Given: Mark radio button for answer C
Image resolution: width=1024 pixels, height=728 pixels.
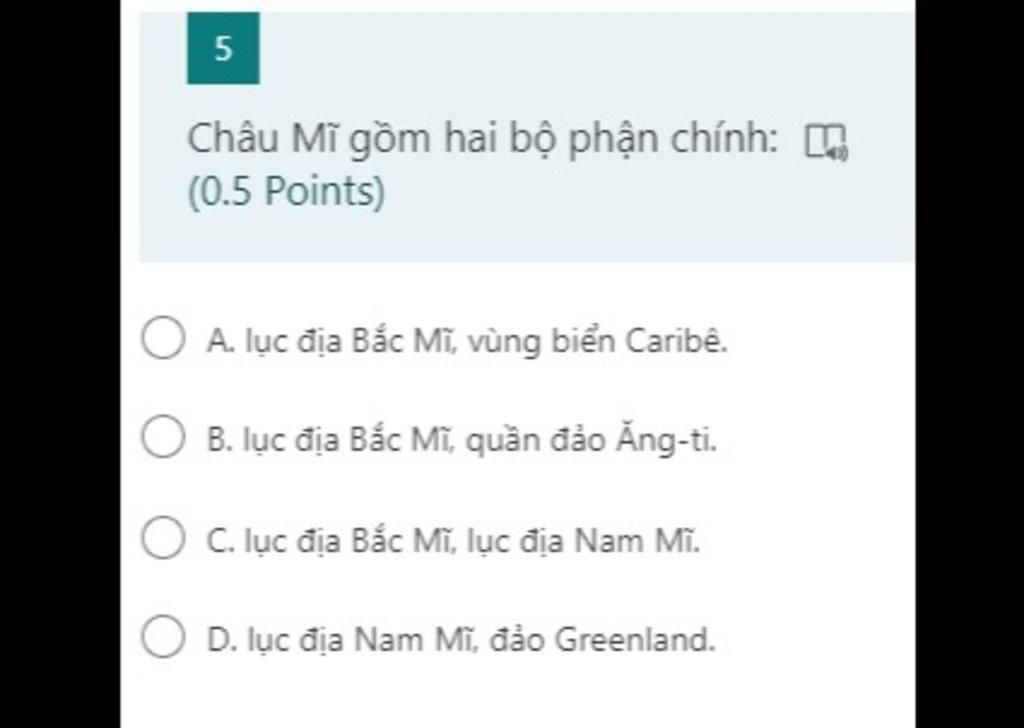Looking at the screenshot, I should [163, 538].
